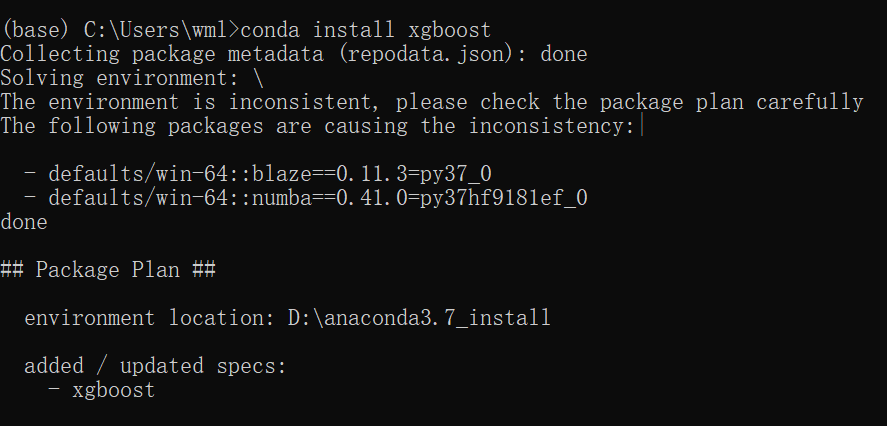Viewport: 887px width, 426px height.
Task: Click the orange text cursor after "inconsistency:"
Action: click(x=639, y=126)
